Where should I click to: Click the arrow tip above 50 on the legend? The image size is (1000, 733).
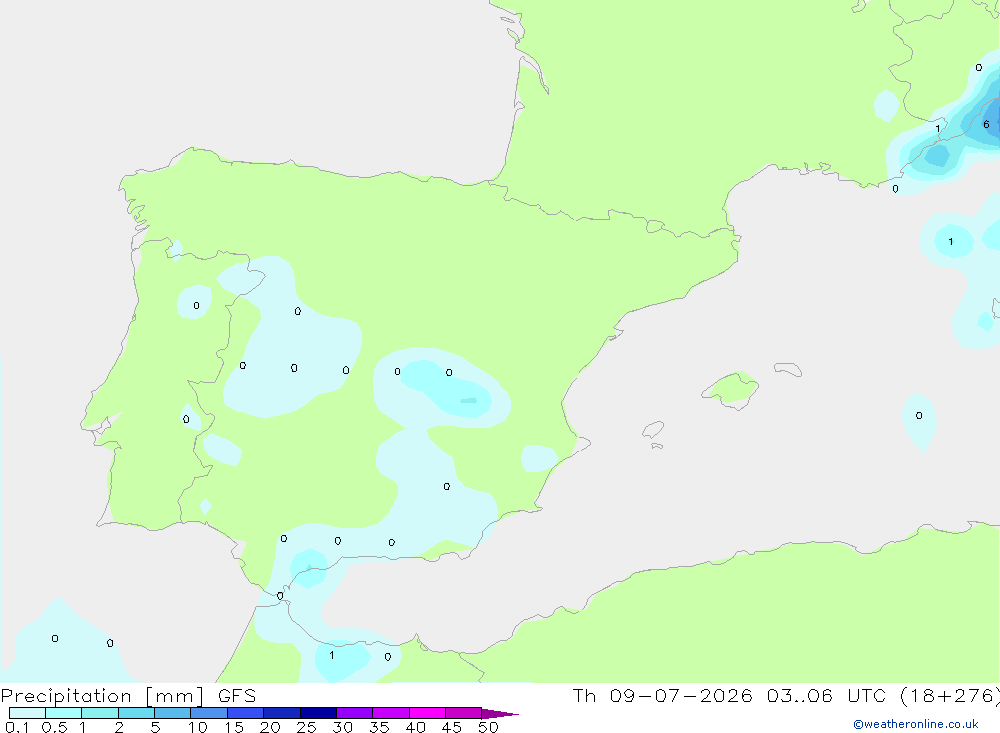[x=499, y=714]
